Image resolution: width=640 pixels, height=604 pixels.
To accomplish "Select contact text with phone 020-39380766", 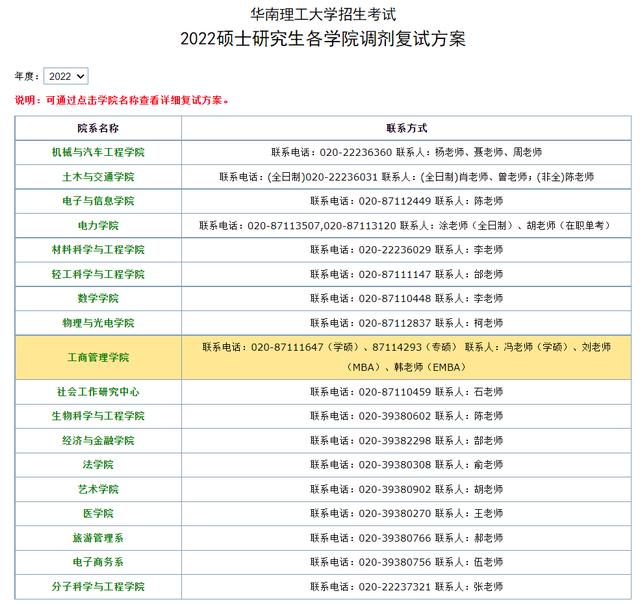I will coord(407,538).
